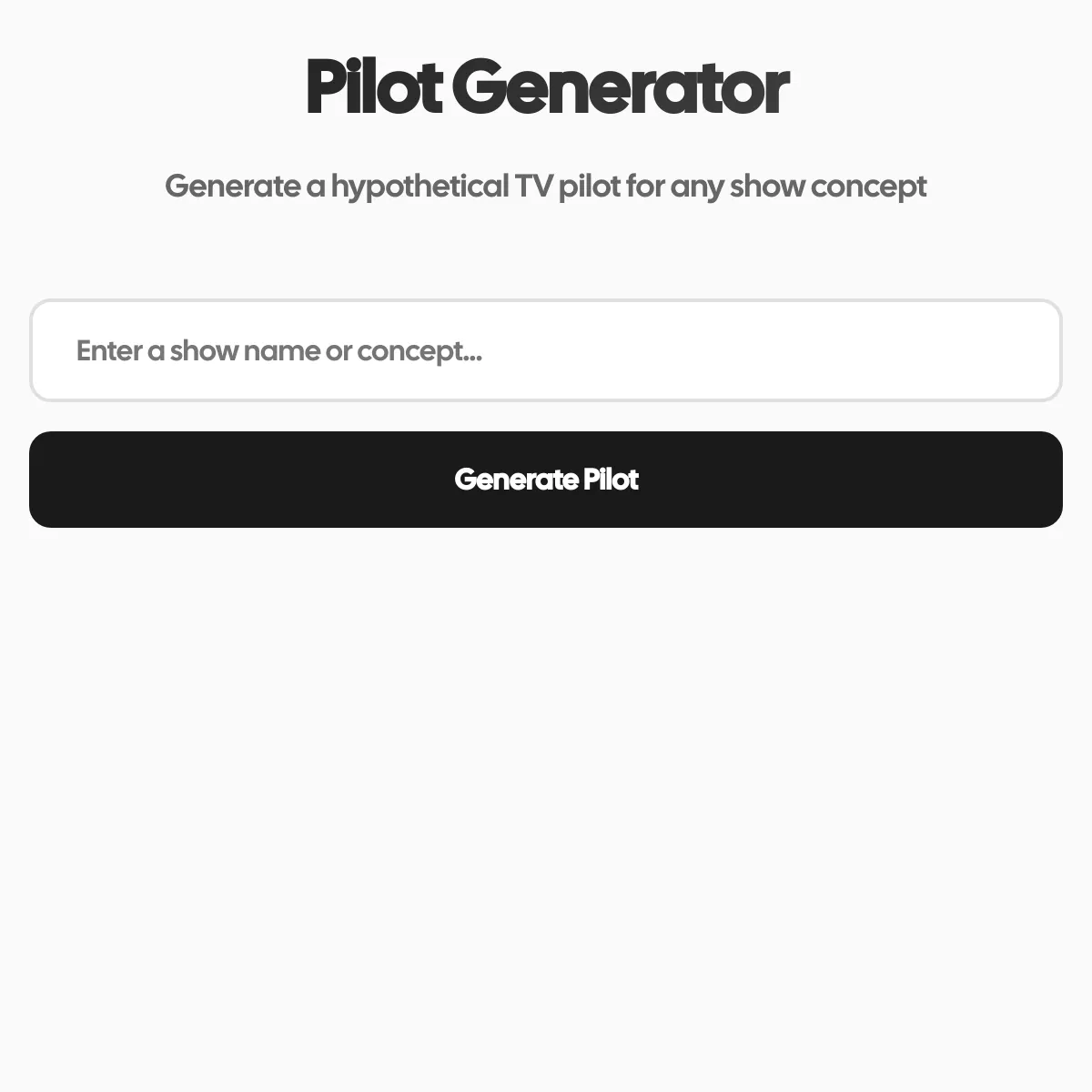Focus the show name input field
Screen dimensions: 1092x1092
coord(546,350)
